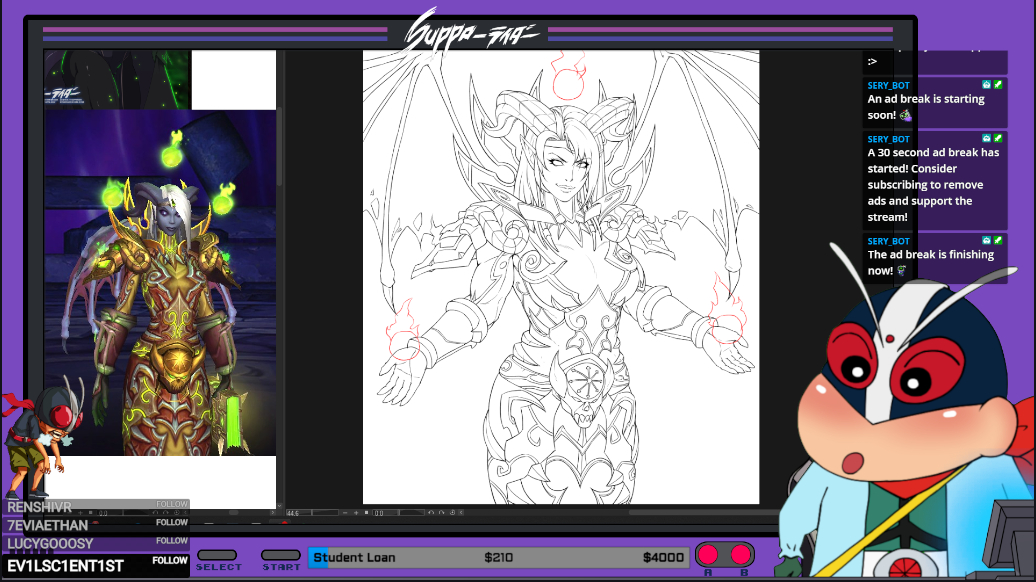
Task: Click the Student Loan goal progress bar
Action: coord(497,557)
